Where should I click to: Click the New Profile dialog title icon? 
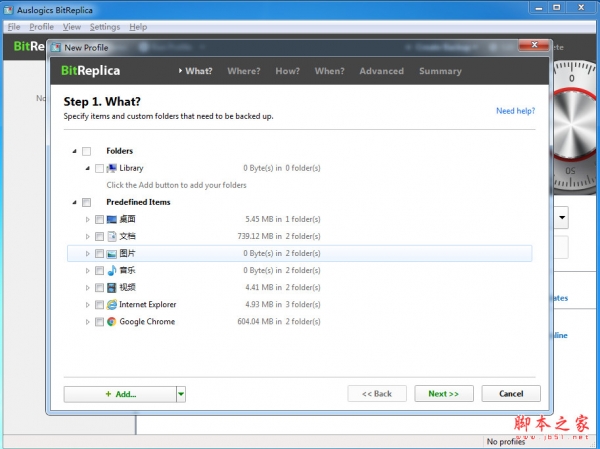coord(56,47)
